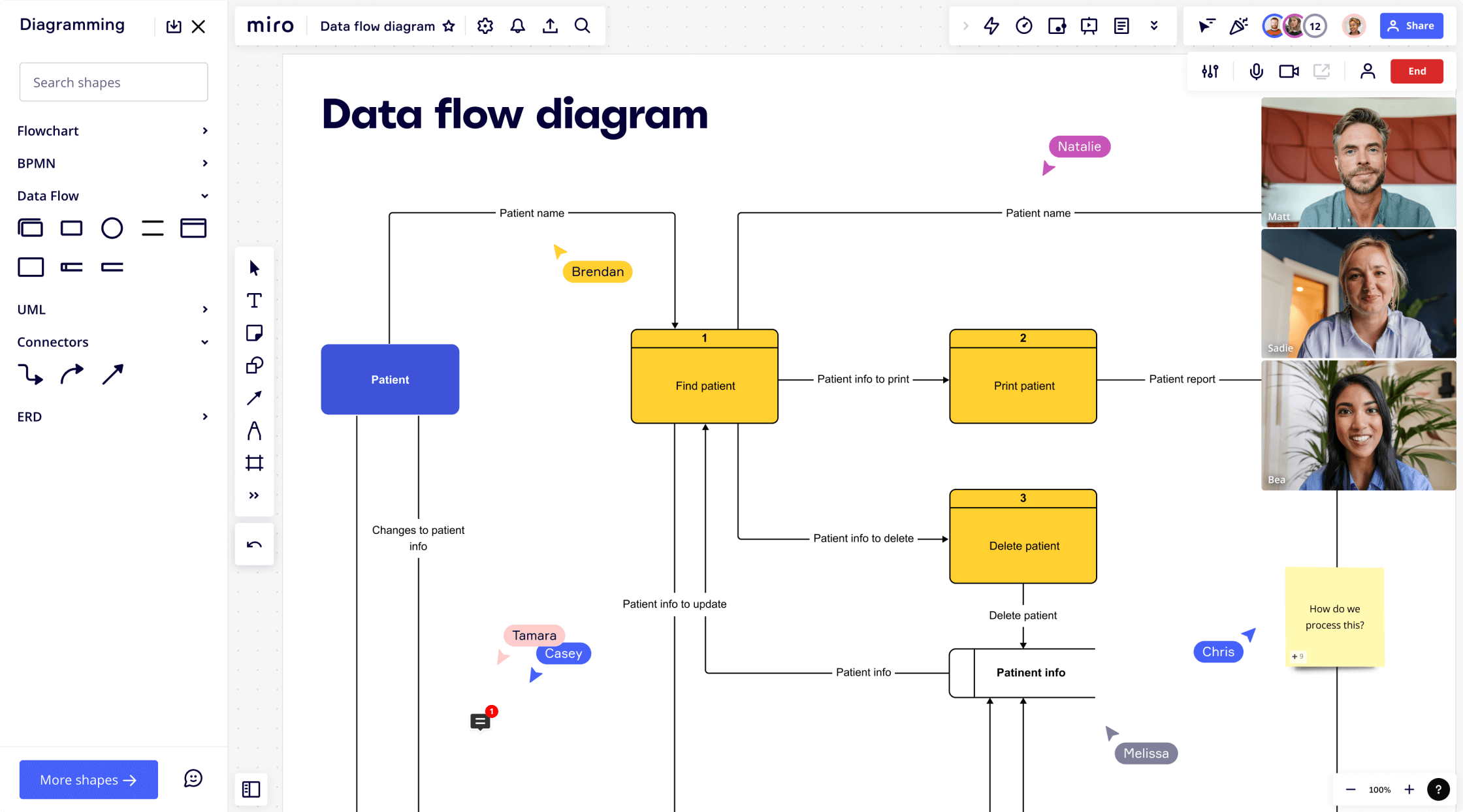Select the text tool in toolbar
1463x812 pixels.
[x=254, y=300]
